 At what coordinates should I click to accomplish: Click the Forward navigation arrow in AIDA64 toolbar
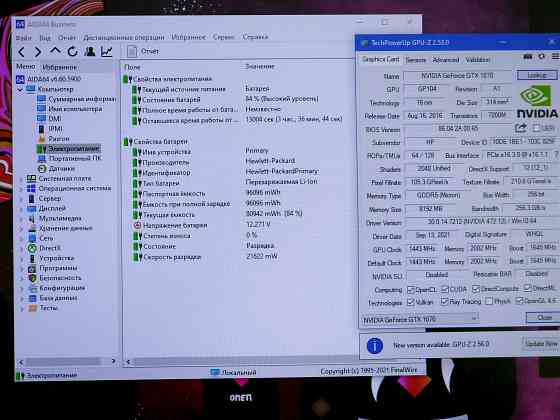[38, 52]
